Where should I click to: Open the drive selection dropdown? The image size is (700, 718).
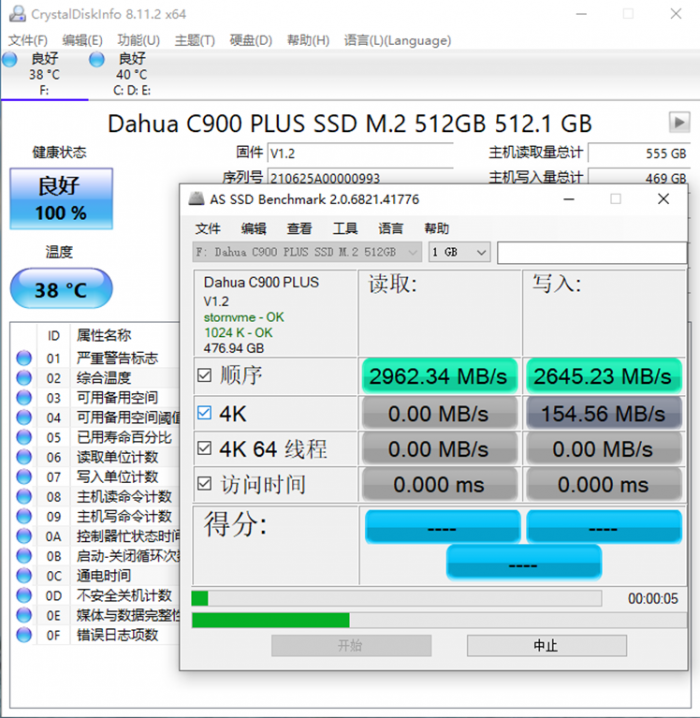coord(308,252)
